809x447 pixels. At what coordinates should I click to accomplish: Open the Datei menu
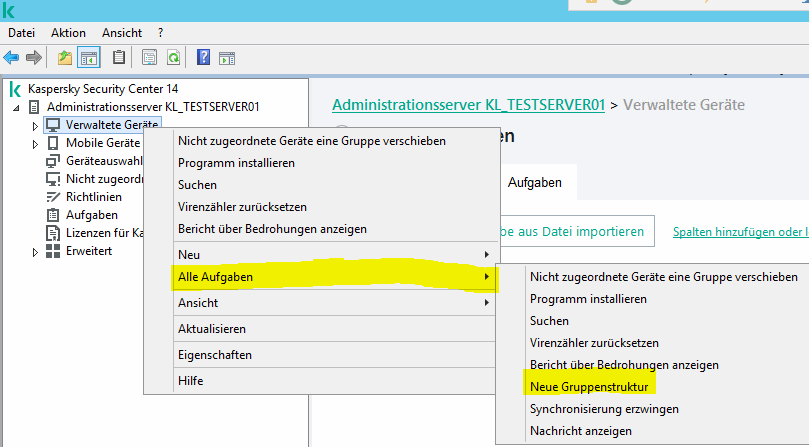[x=22, y=33]
